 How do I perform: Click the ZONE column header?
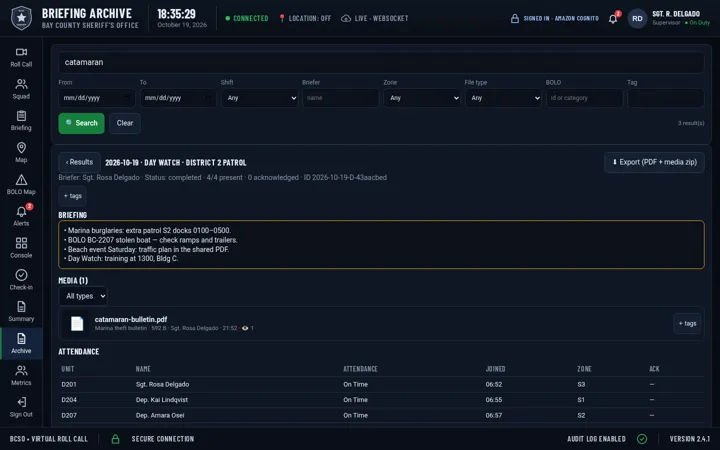(x=584, y=369)
